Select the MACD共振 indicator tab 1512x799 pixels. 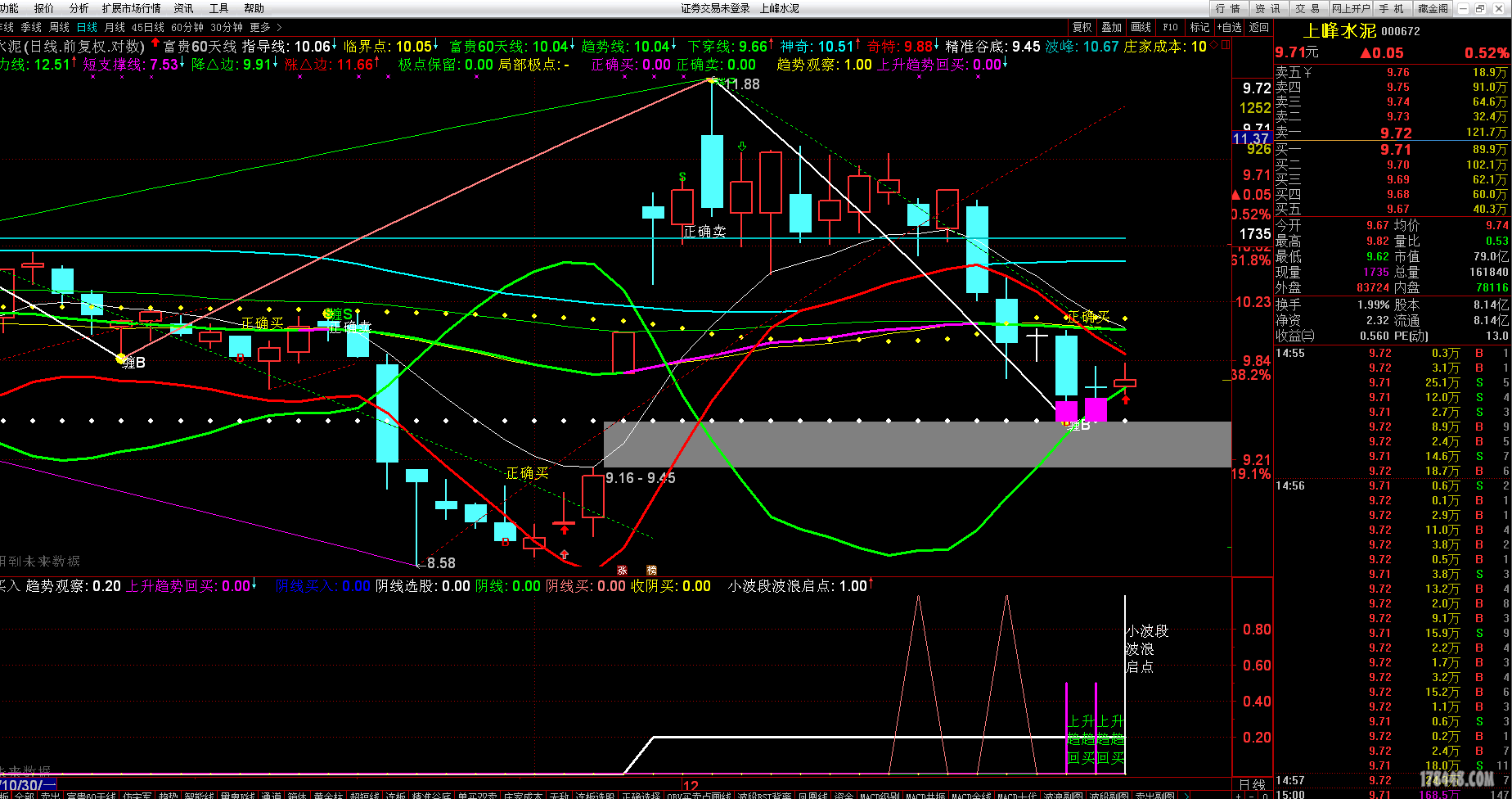pyautogui.click(x=926, y=793)
